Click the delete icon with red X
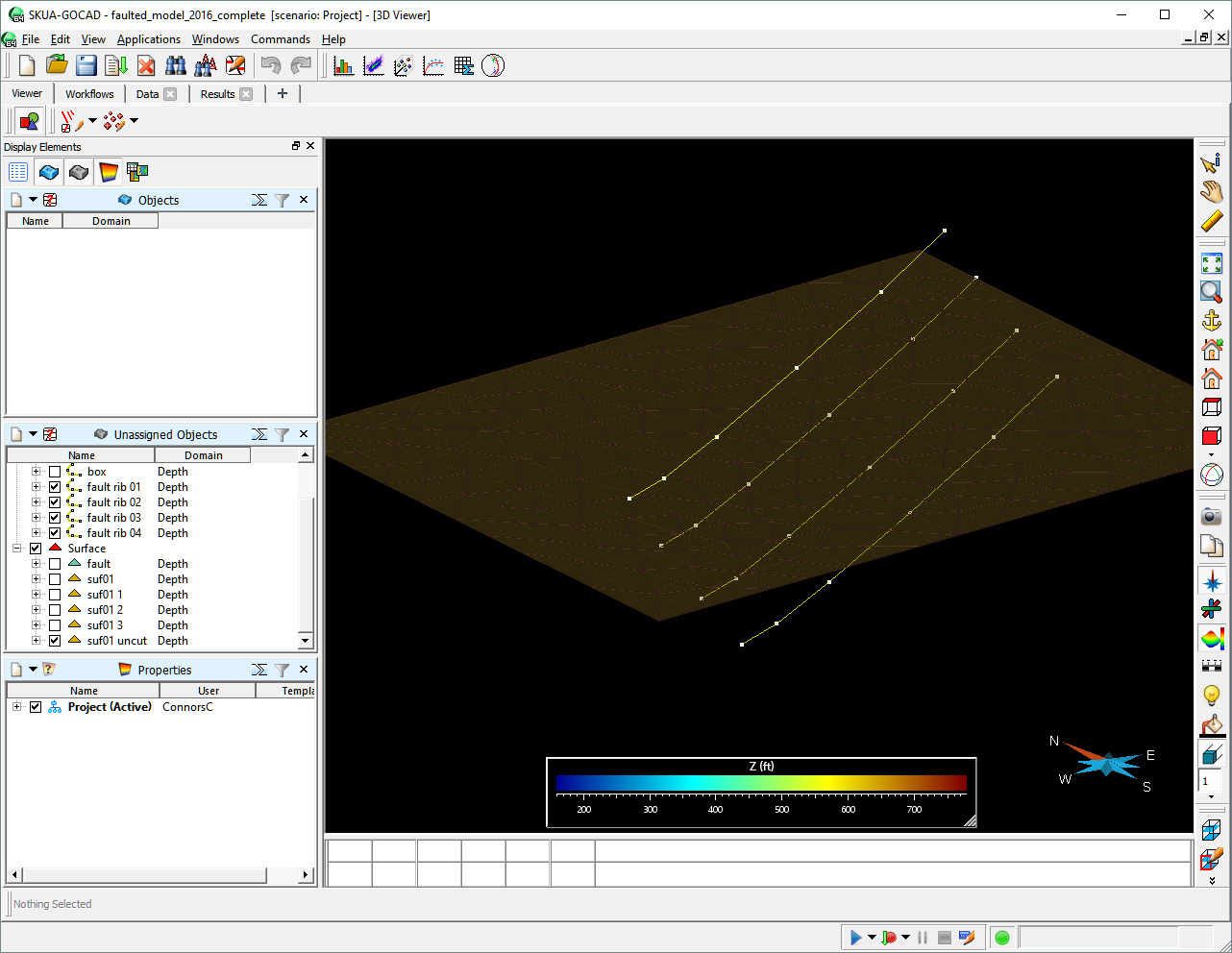 146,65
